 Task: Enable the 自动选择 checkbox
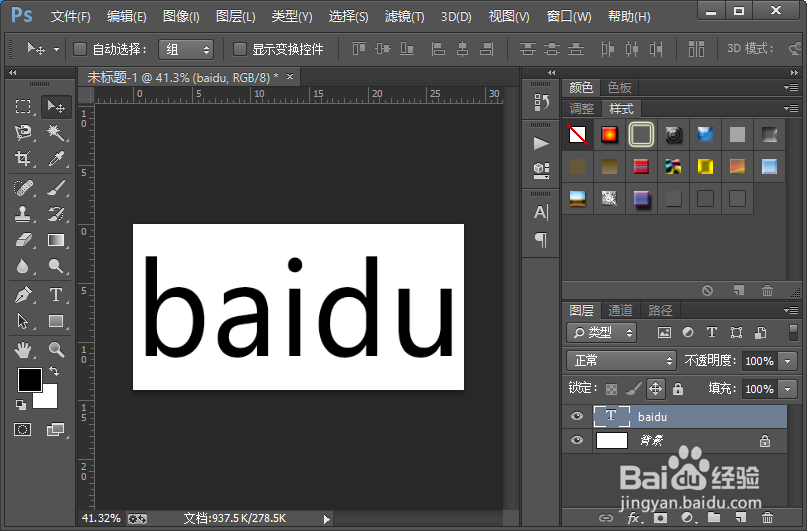[80, 49]
